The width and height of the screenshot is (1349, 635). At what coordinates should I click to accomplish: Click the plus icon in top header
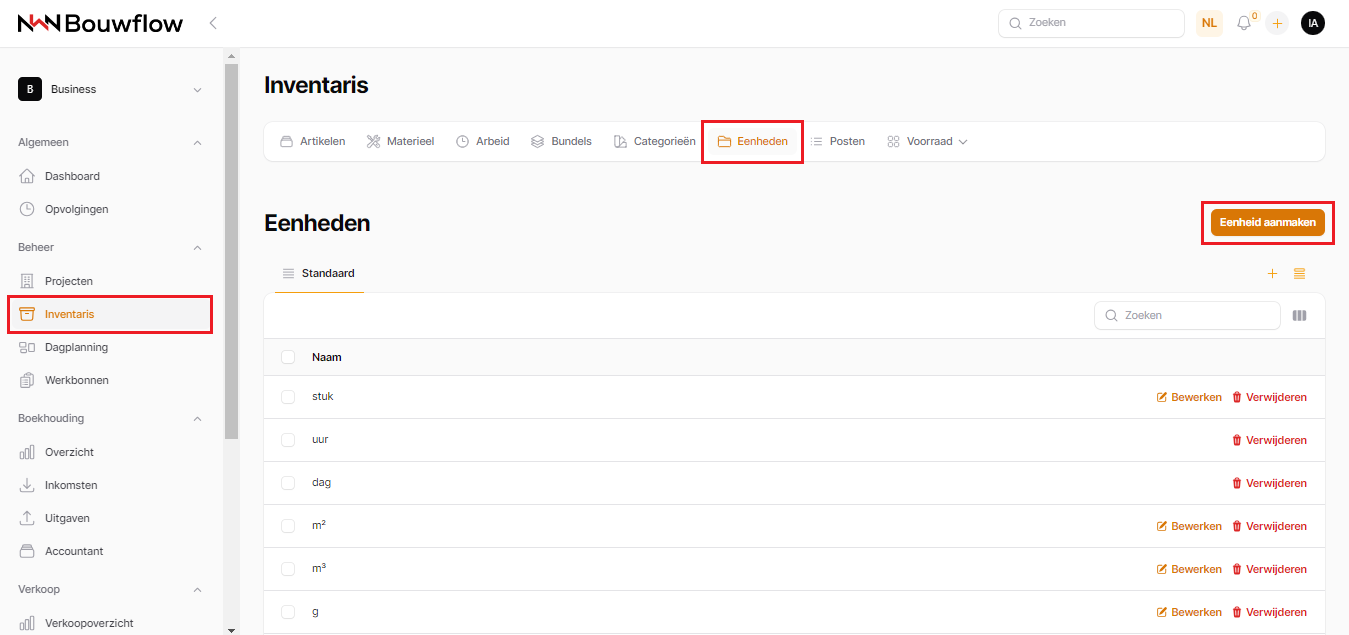(1277, 23)
